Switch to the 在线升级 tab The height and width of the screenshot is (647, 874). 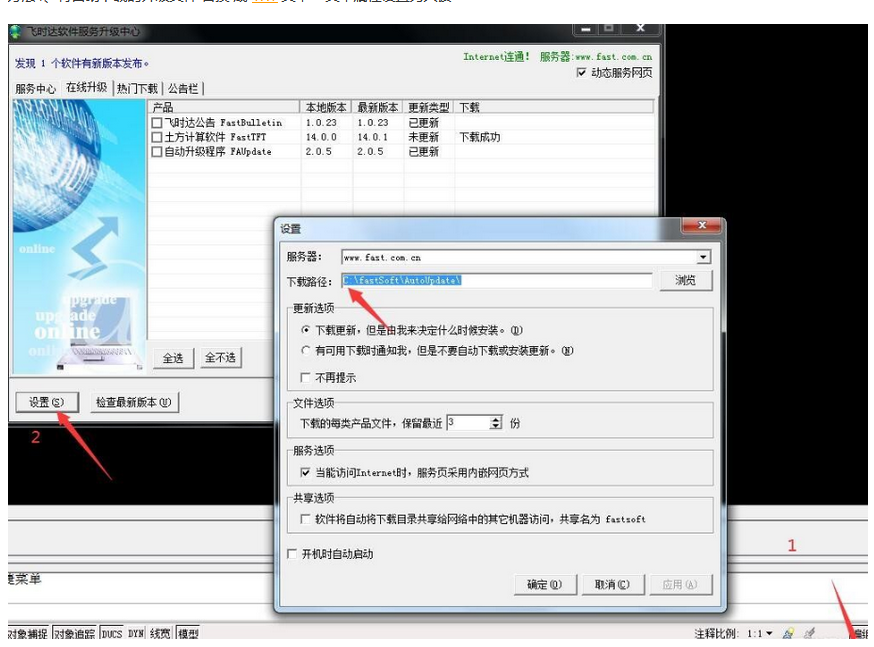pos(86,87)
